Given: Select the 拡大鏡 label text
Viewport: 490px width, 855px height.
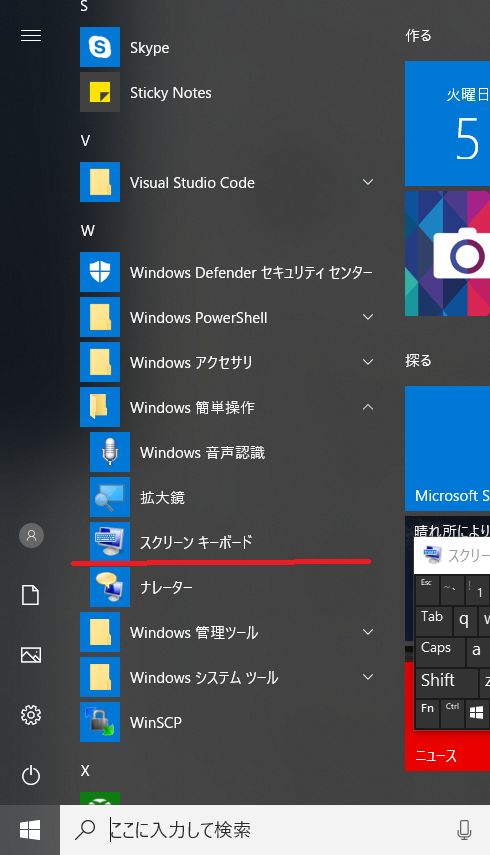Looking at the screenshot, I should [162, 497].
